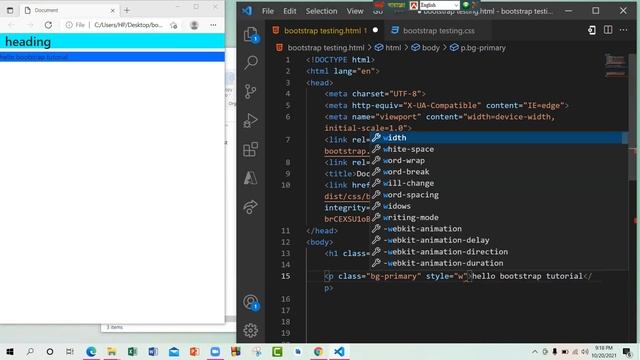Choose -webkit-animation-direction suggestion
Screen dimensions: 640x360
click(499, 251)
